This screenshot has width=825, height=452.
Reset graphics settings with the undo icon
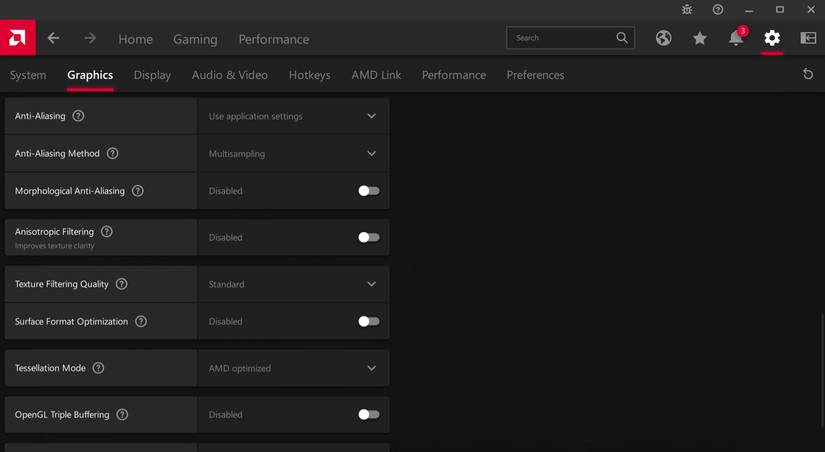pos(808,74)
